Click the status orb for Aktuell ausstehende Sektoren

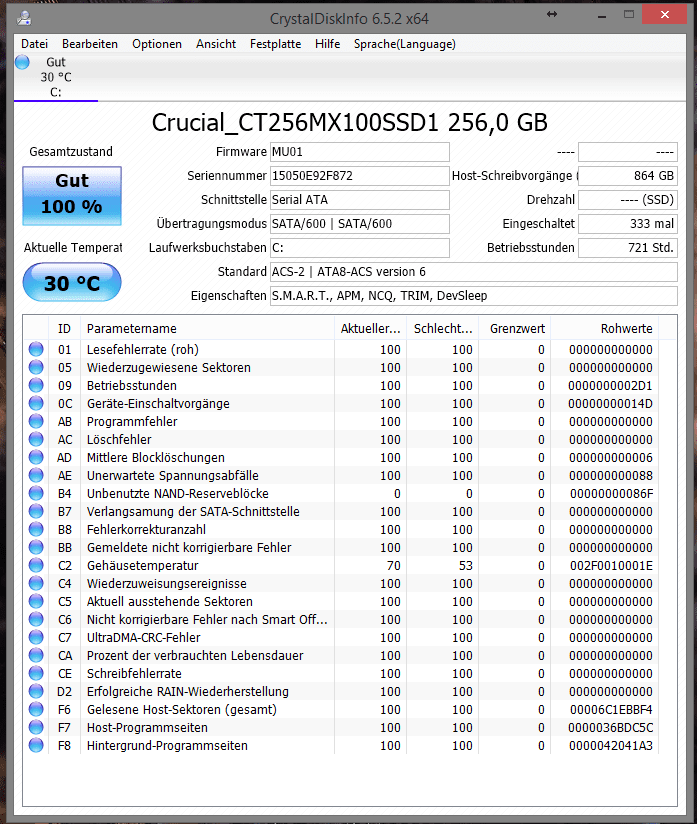(x=36, y=601)
